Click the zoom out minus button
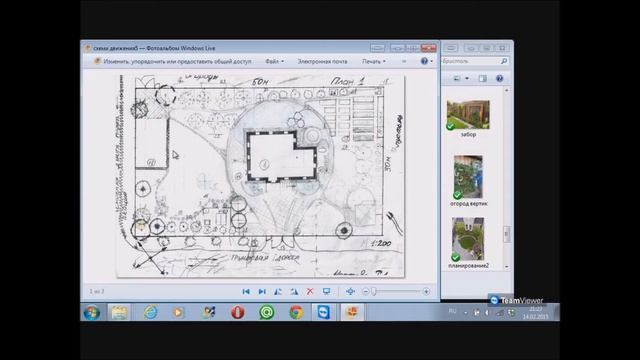640x360 pixels. (366, 291)
